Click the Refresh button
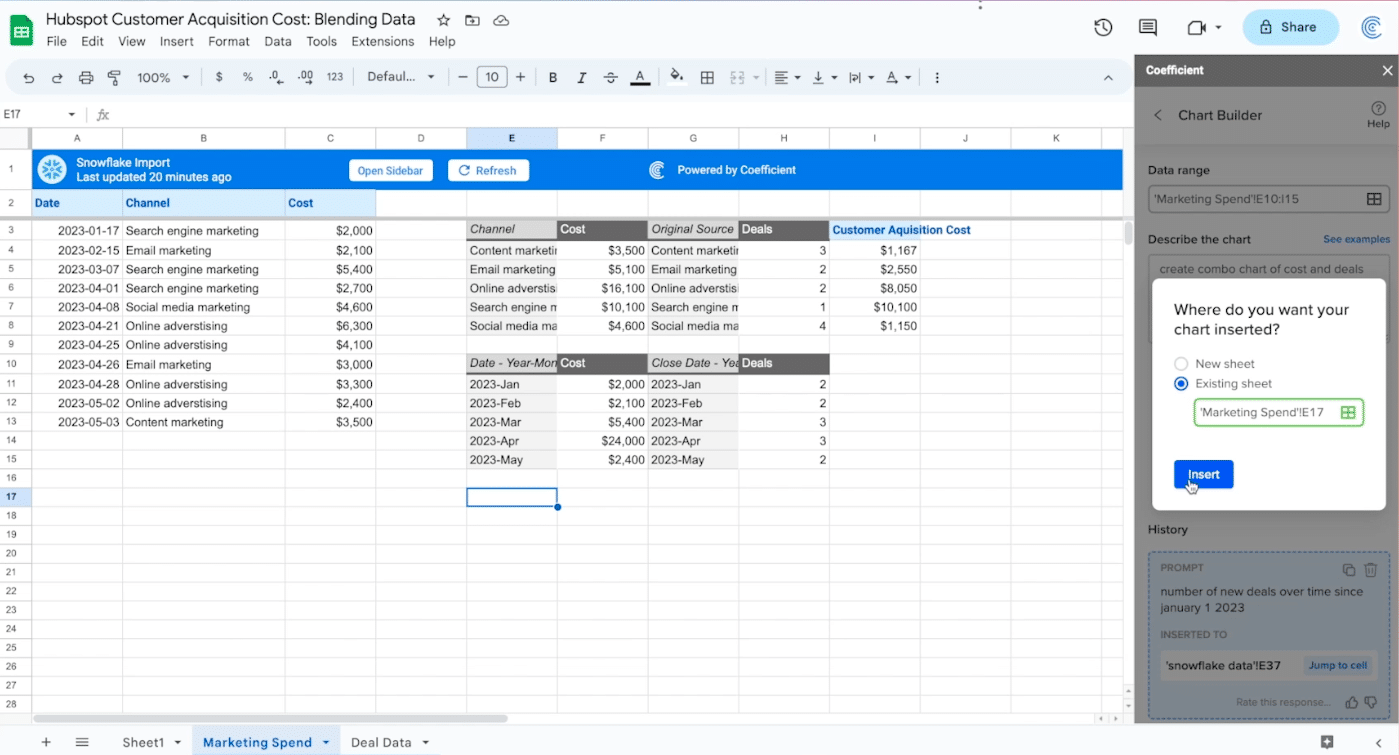The height and width of the screenshot is (755, 1399). (488, 170)
